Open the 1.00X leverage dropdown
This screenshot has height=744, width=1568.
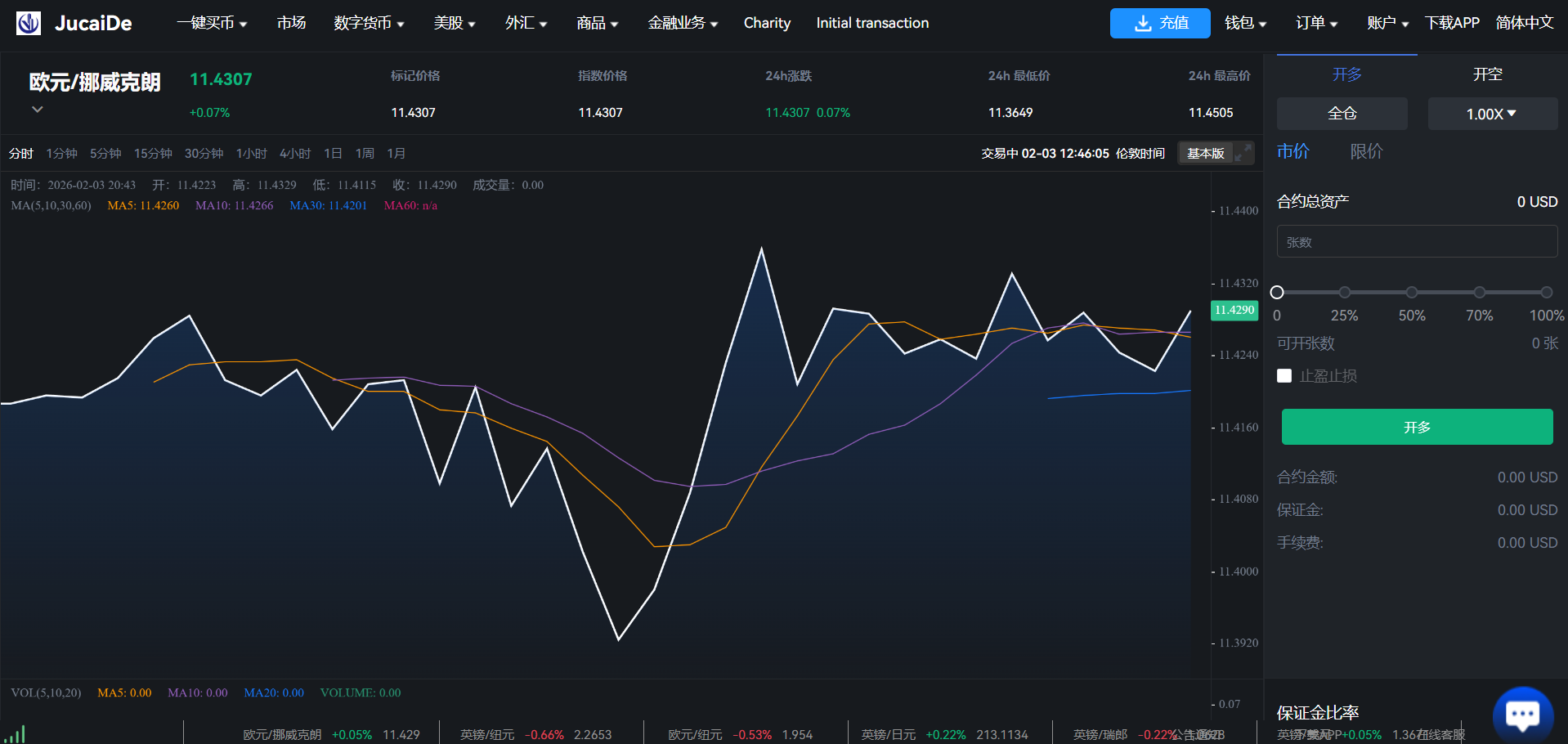coord(1491,114)
